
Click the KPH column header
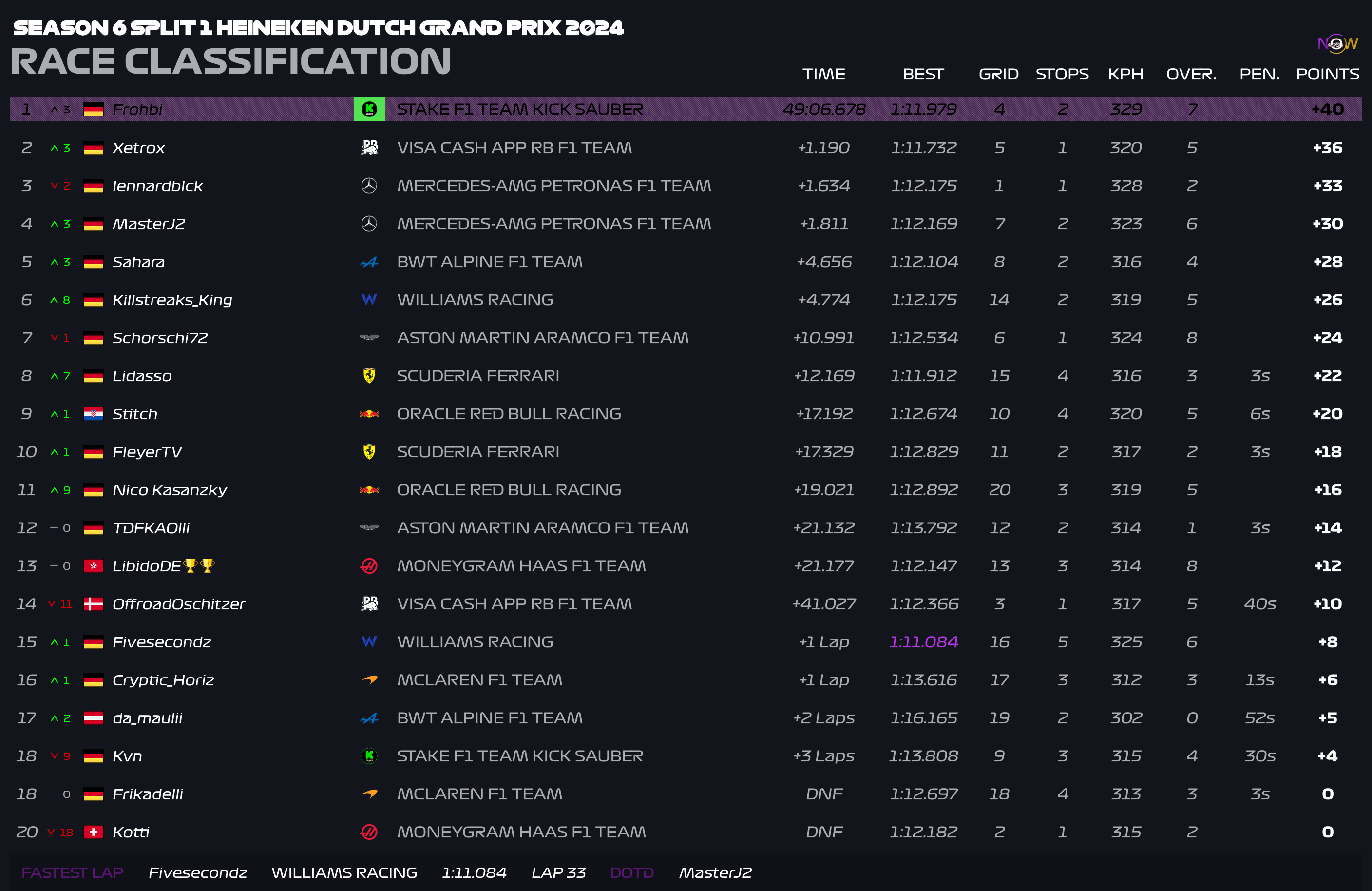click(1126, 75)
